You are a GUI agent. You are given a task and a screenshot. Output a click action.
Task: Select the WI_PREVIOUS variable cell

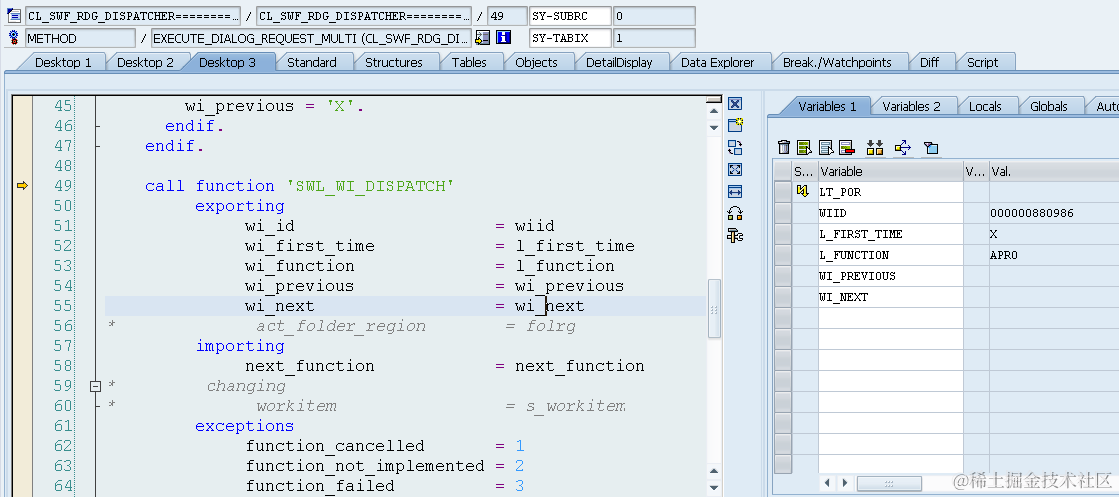(890, 276)
